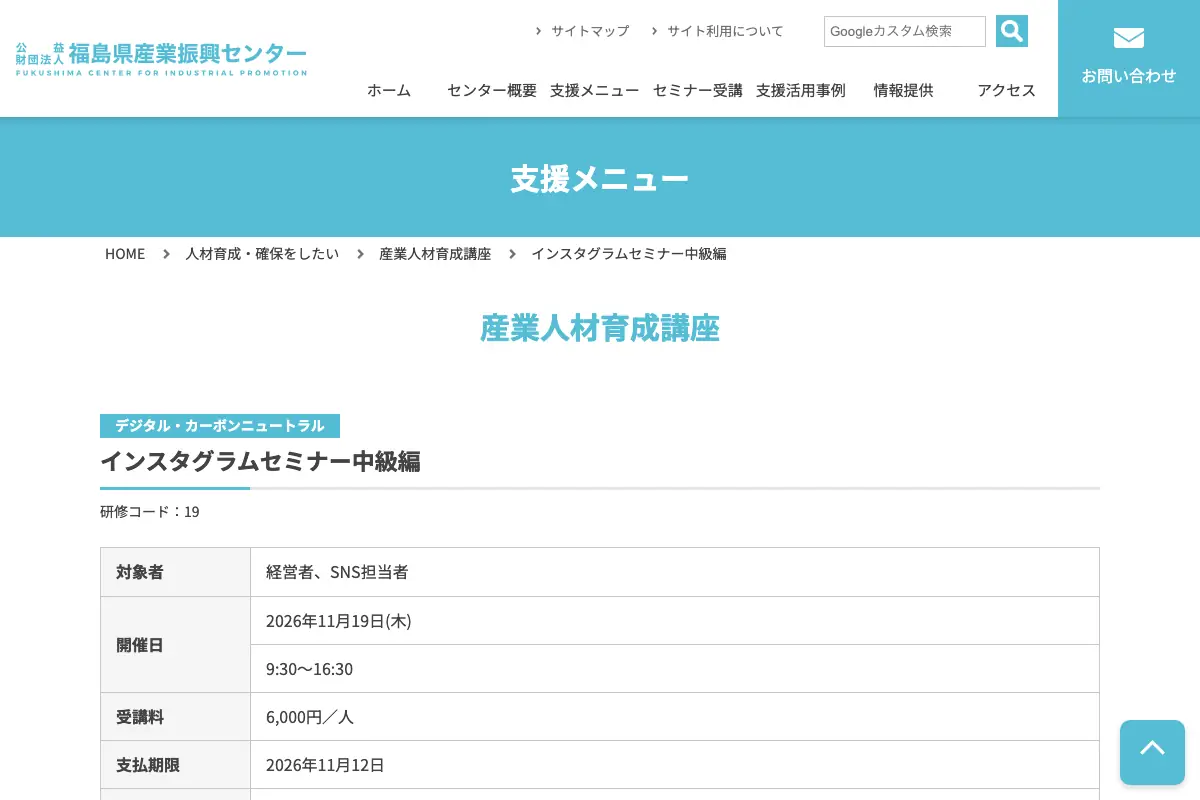Click the 2026年11月19日(木) date cell

(675, 621)
